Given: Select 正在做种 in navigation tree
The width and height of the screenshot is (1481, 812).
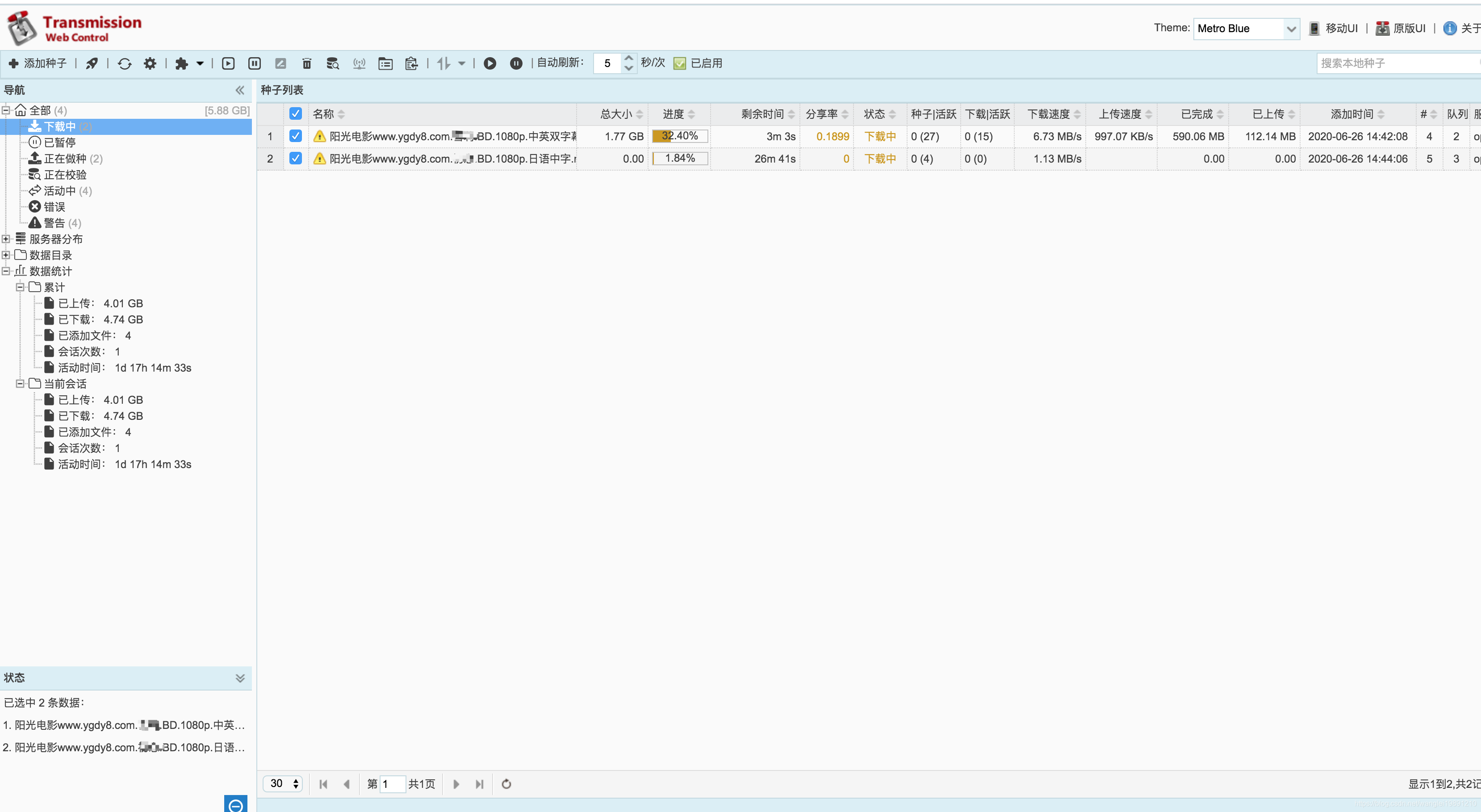Looking at the screenshot, I should point(65,159).
